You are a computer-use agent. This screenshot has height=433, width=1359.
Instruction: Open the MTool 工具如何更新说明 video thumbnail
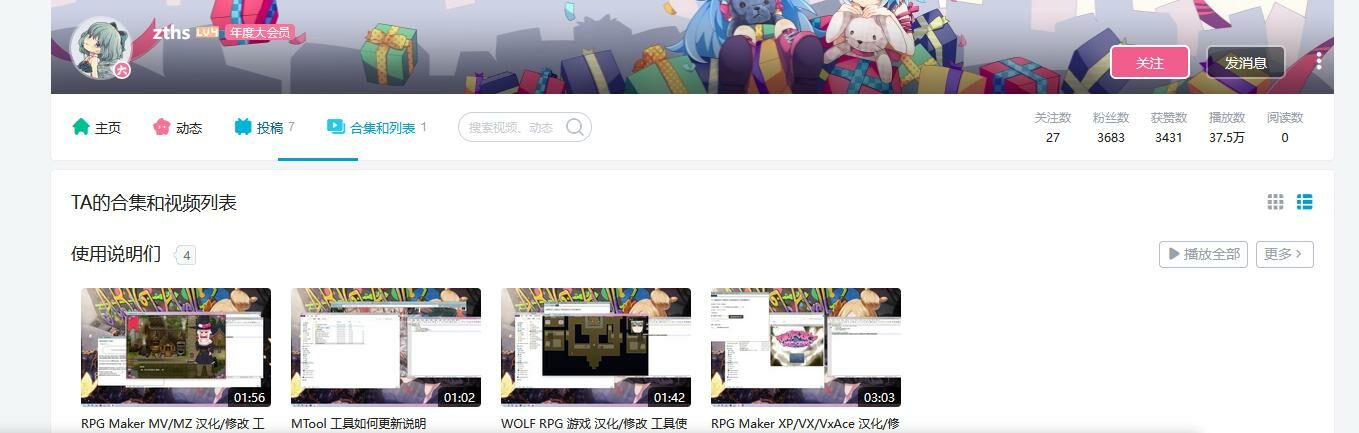386,347
